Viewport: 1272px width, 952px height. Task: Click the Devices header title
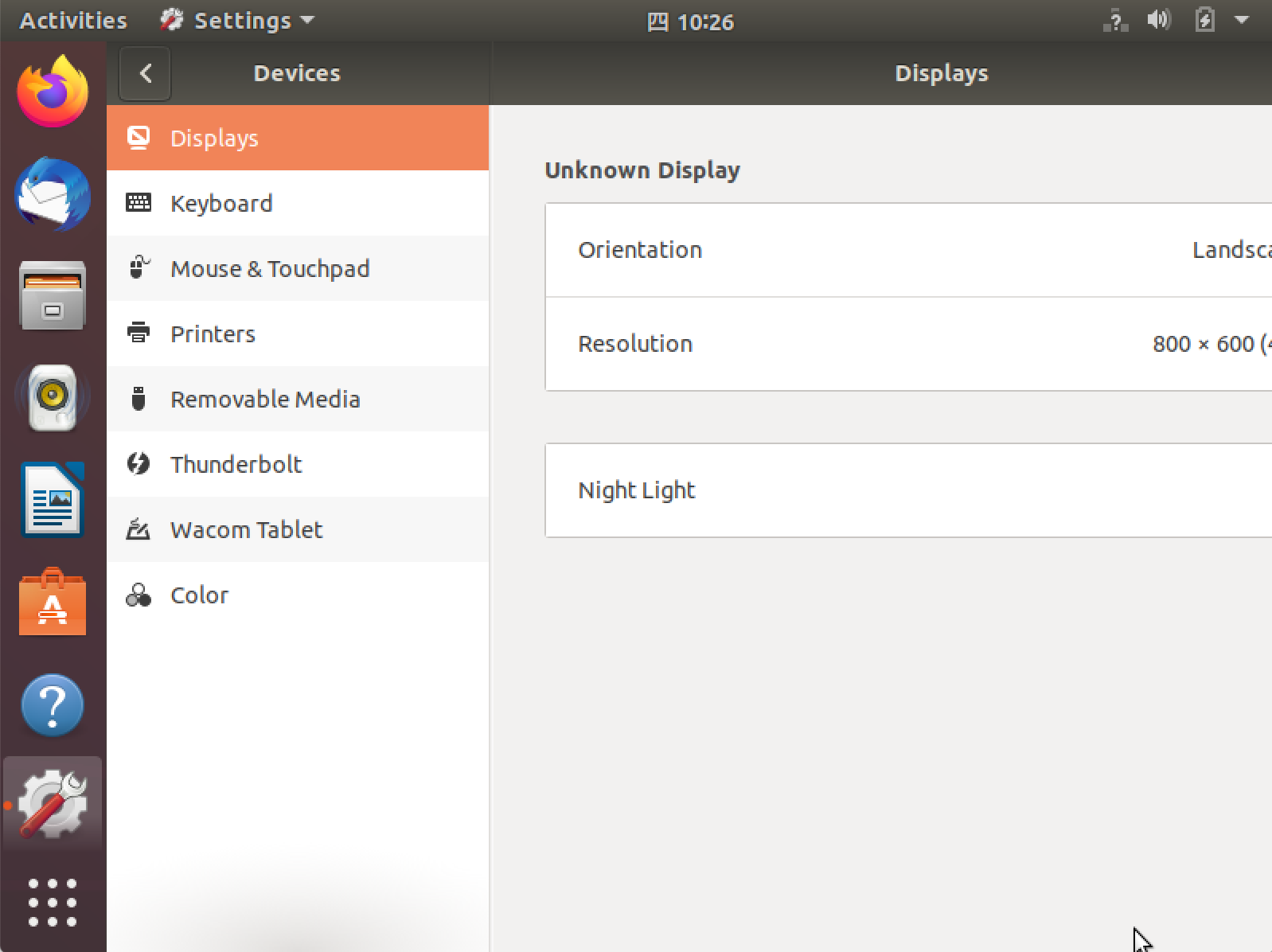(x=297, y=73)
